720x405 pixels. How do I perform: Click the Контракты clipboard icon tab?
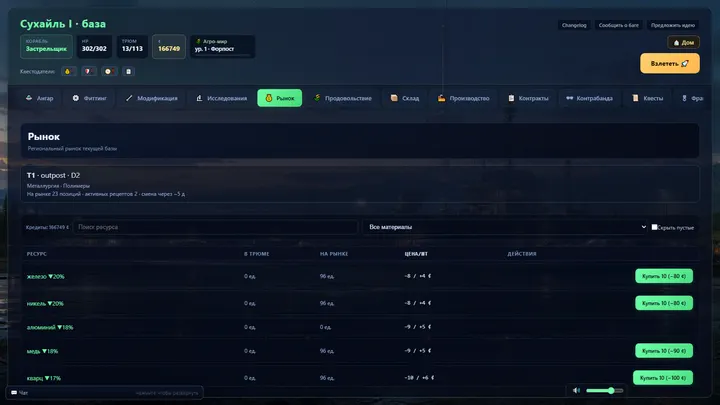coord(529,98)
